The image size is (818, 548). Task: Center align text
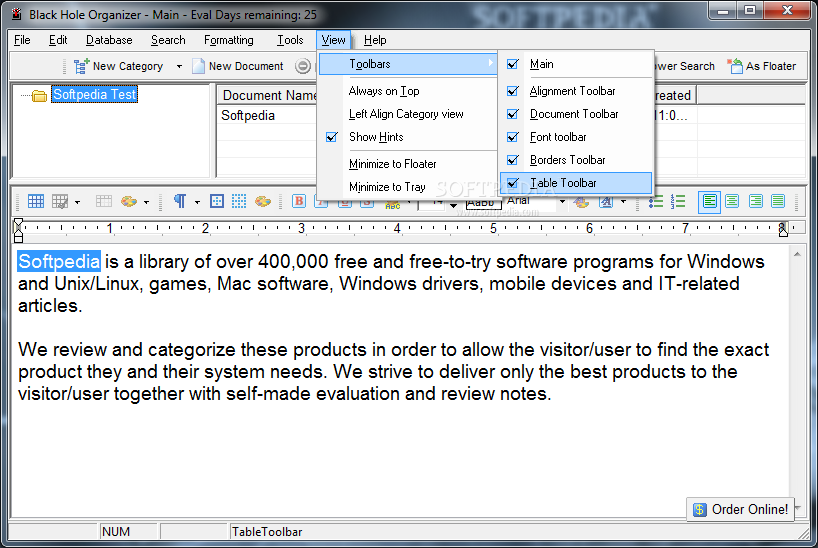click(732, 201)
